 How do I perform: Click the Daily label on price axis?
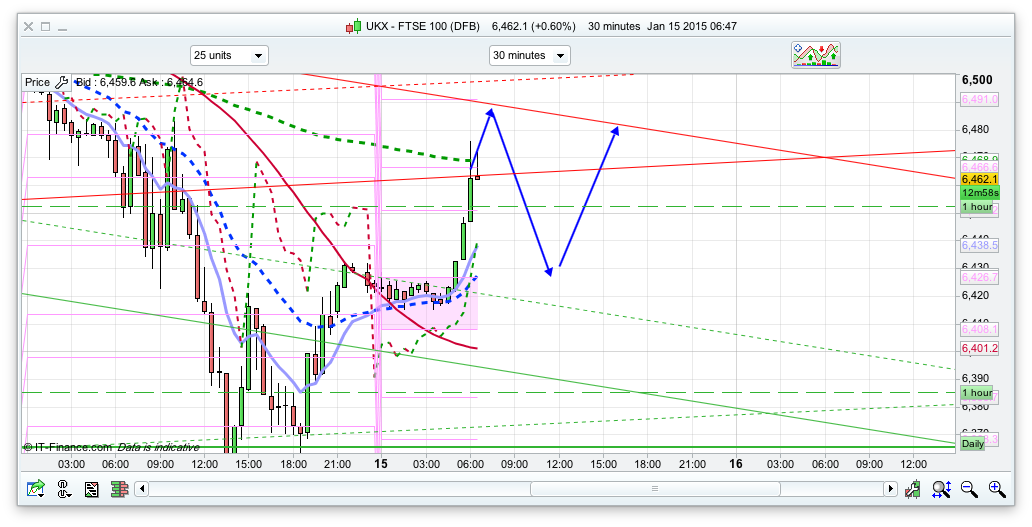pos(972,443)
